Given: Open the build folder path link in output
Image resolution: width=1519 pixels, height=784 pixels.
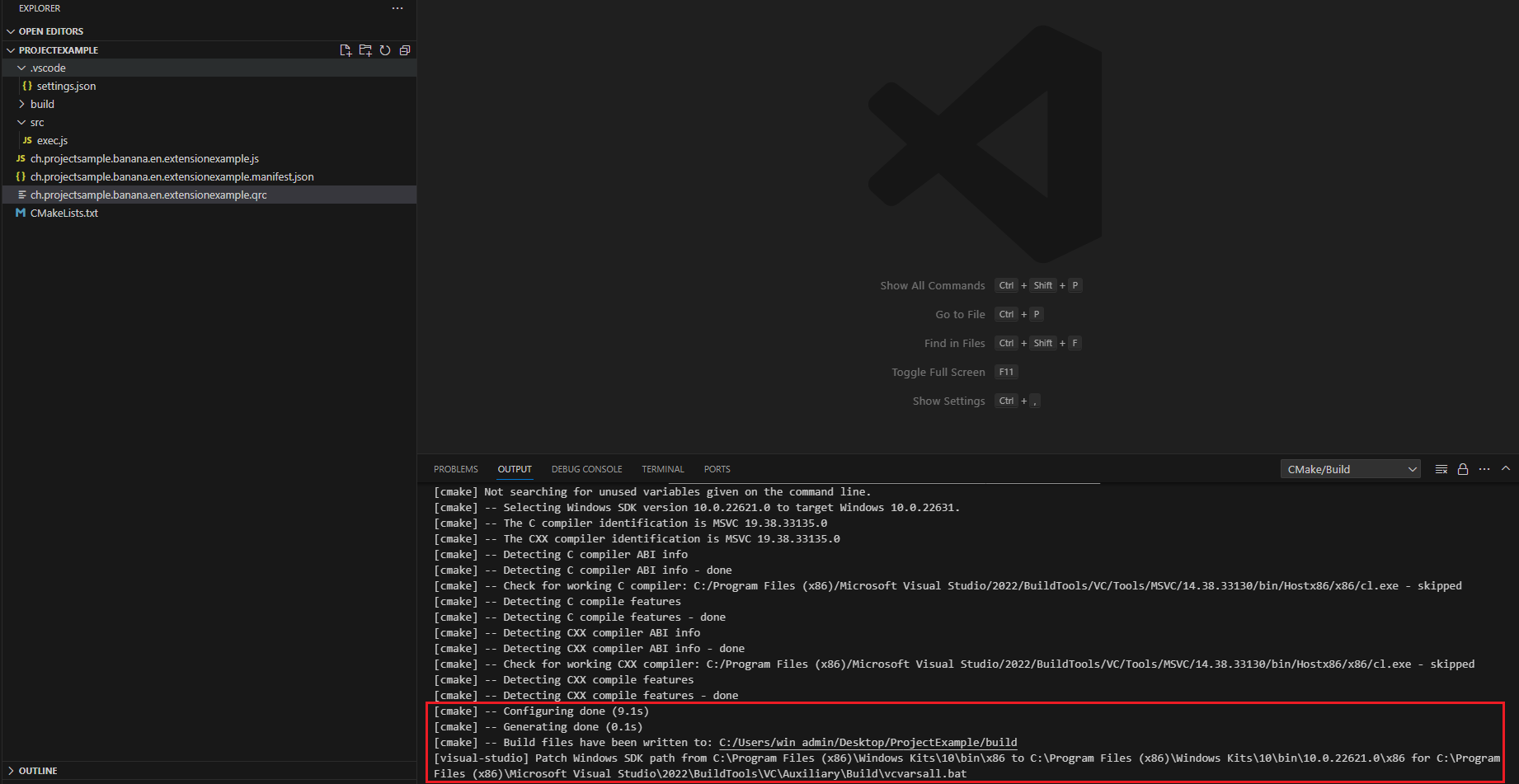Looking at the screenshot, I should tap(868, 743).
